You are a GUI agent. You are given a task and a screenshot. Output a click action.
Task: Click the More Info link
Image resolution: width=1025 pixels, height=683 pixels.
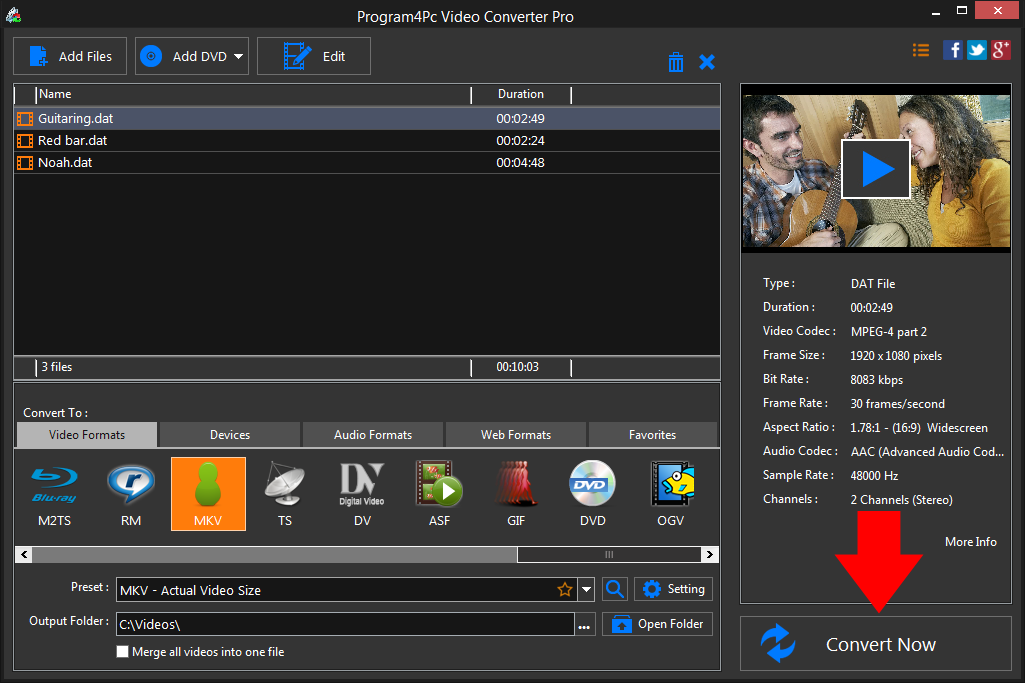coord(970,541)
